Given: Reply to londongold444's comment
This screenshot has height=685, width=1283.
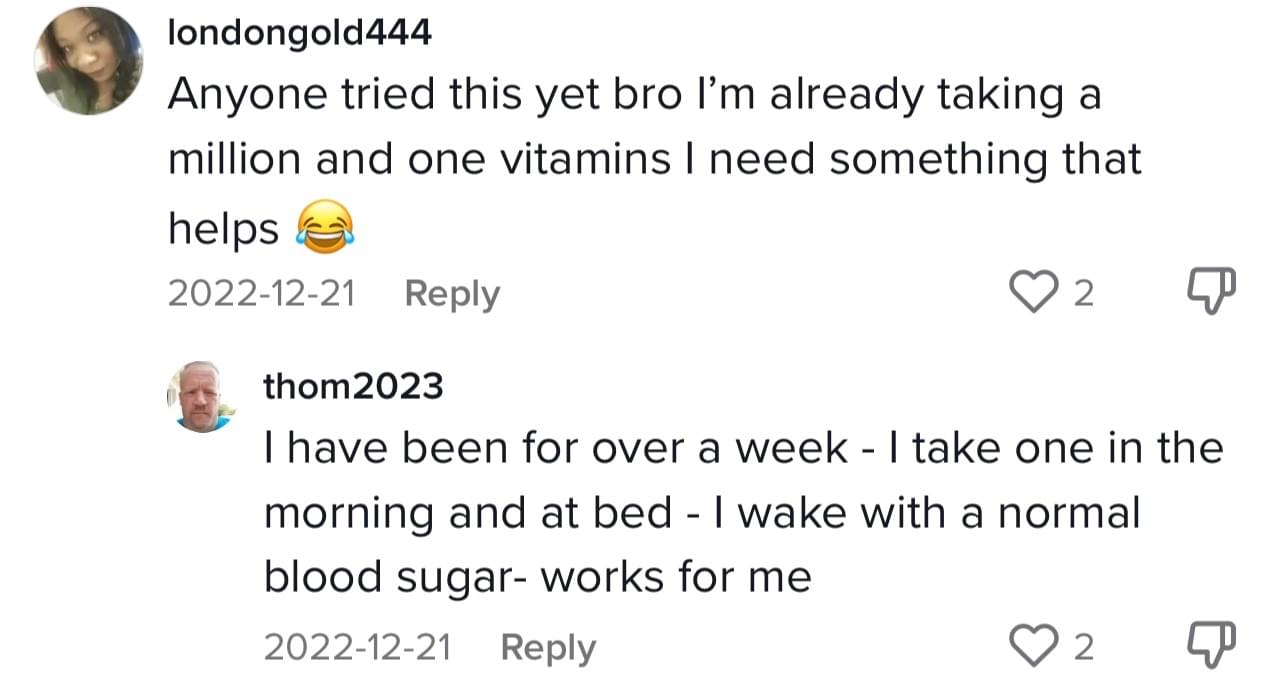Looking at the screenshot, I should (x=451, y=294).
